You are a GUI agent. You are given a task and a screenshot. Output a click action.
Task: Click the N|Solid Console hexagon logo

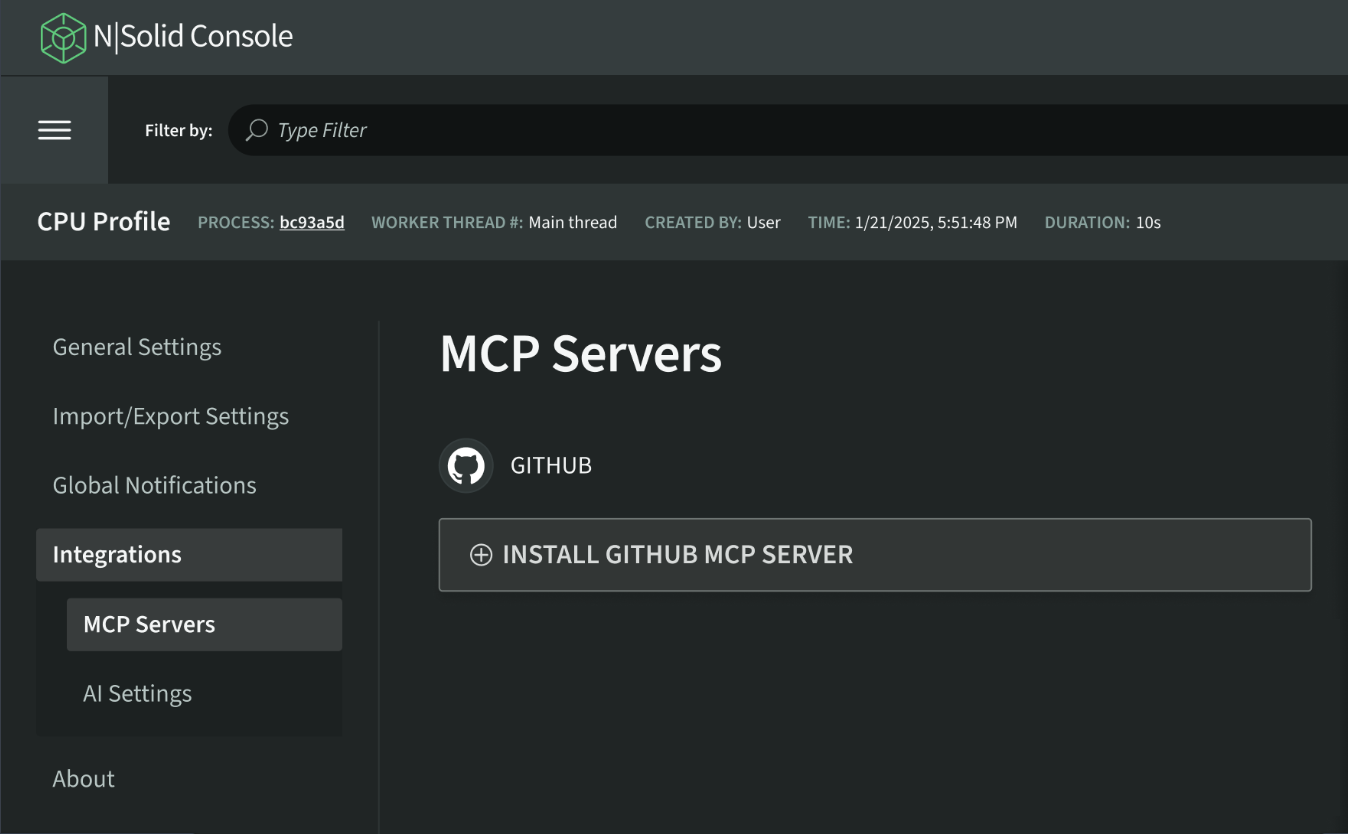point(62,36)
